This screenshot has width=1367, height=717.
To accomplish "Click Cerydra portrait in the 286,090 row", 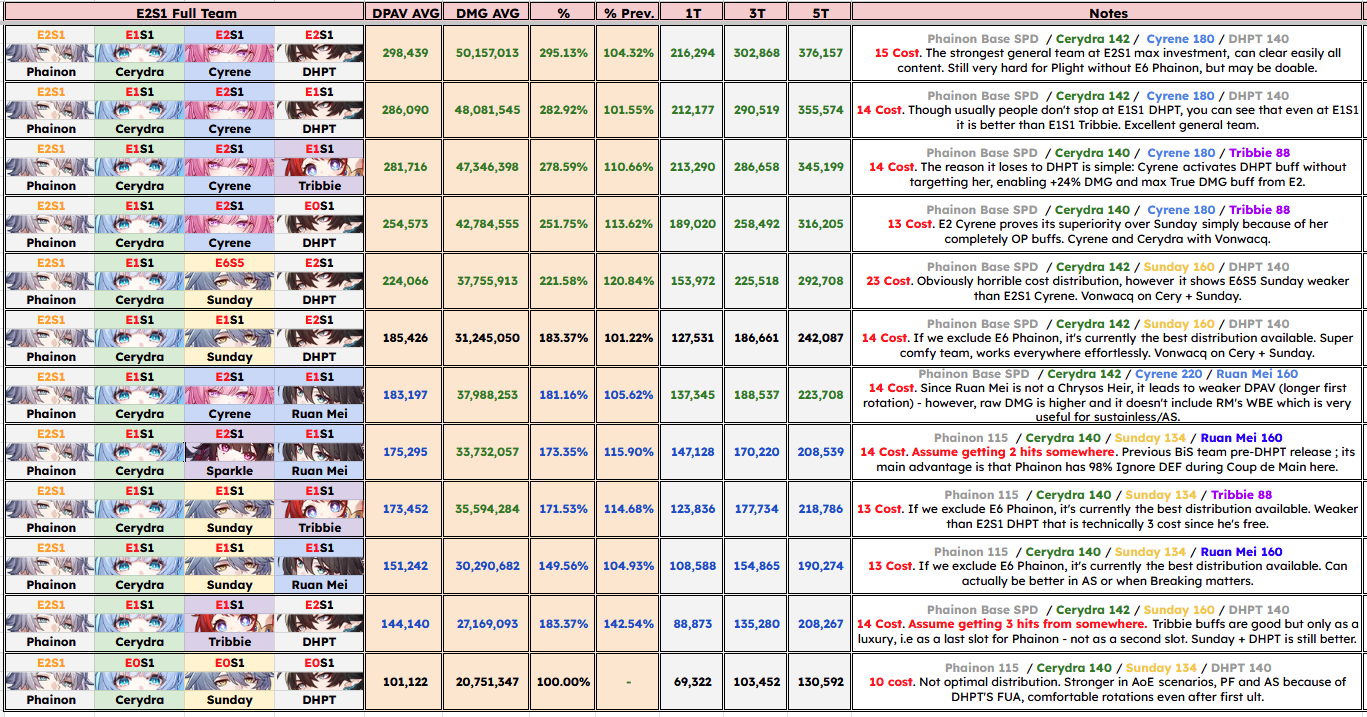I will click(x=139, y=110).
